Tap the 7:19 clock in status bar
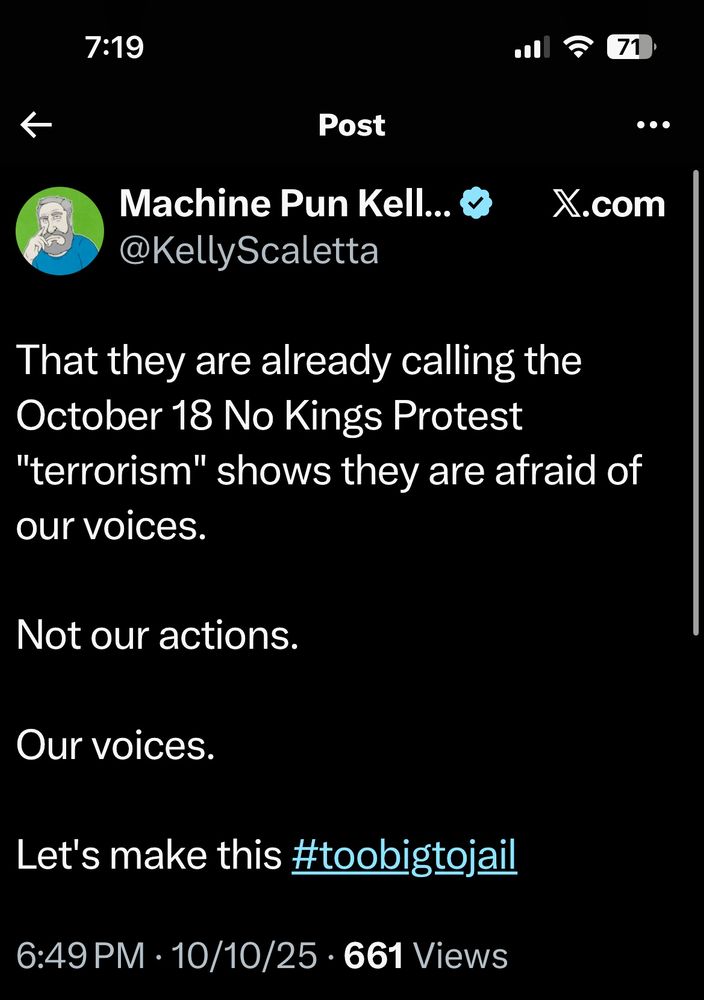Image resolution: width=704 pixels, height=1000 pixels. pos(115,47)
